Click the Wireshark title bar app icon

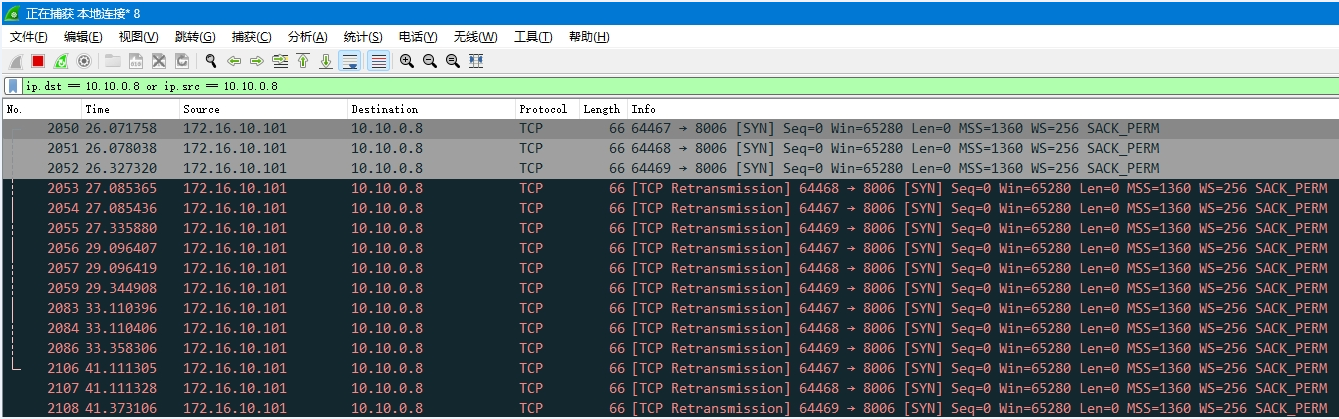13,12
